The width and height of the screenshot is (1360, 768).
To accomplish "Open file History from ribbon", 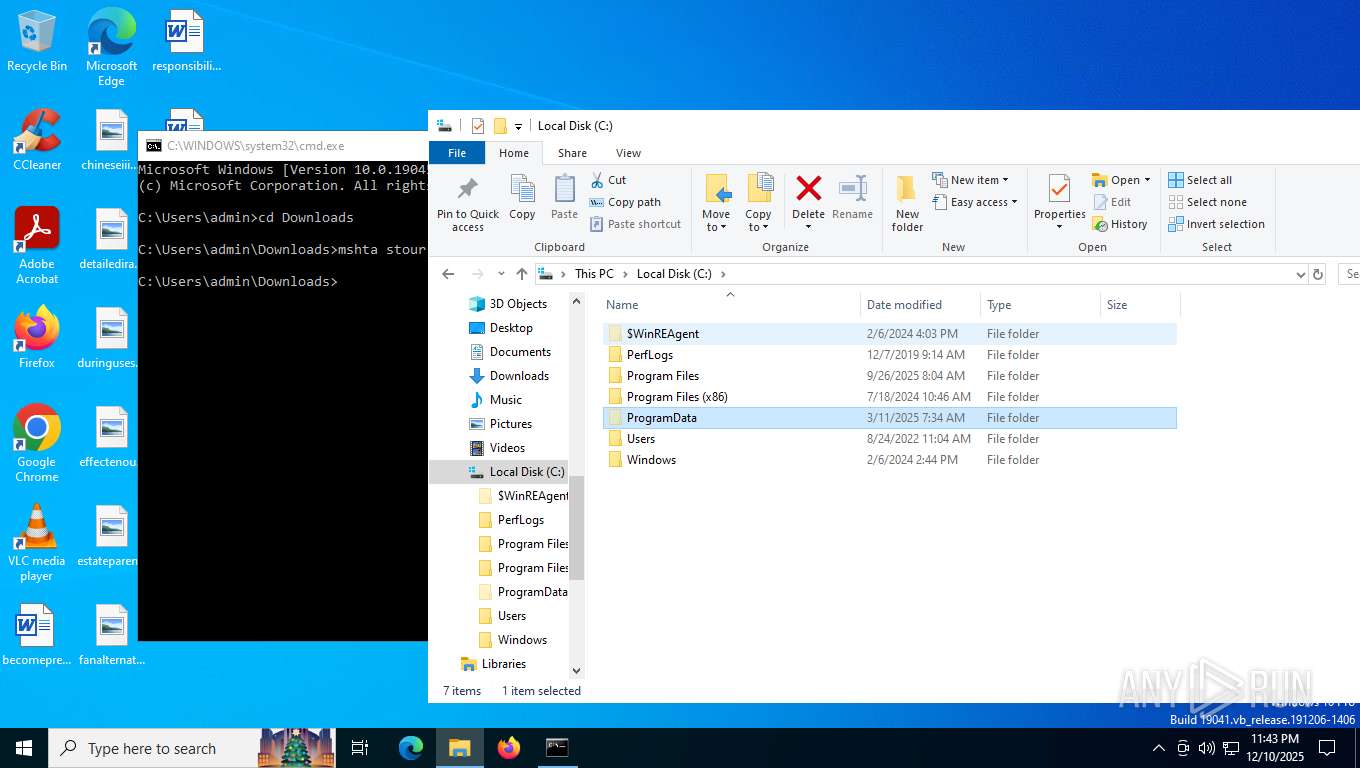I will [x=1120, y=224].
